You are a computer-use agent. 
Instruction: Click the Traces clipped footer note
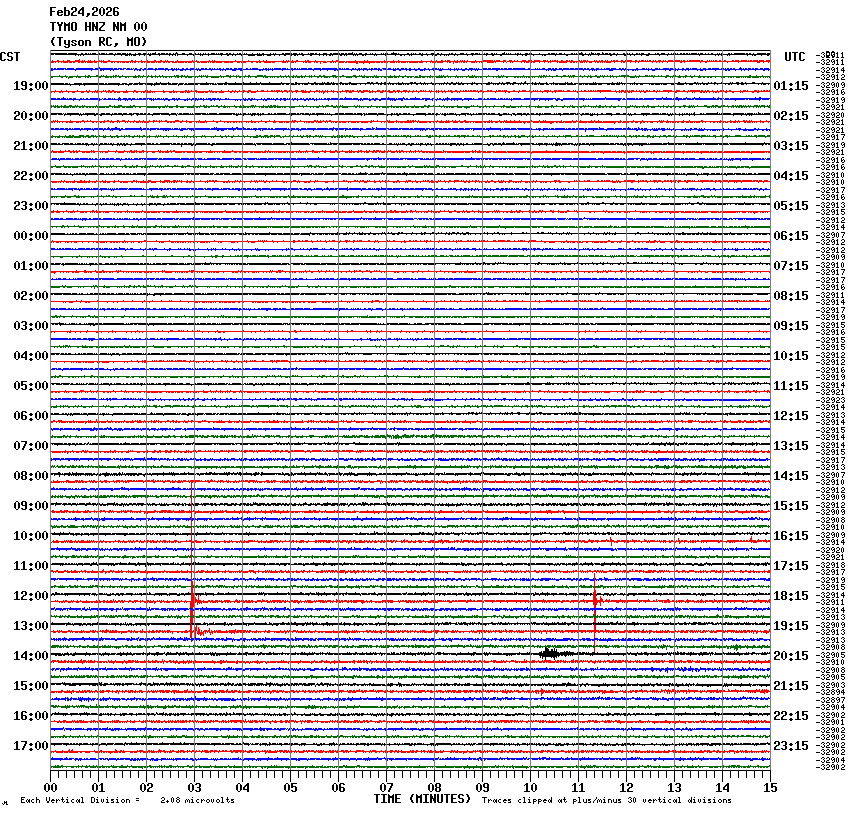click(606, 800)
